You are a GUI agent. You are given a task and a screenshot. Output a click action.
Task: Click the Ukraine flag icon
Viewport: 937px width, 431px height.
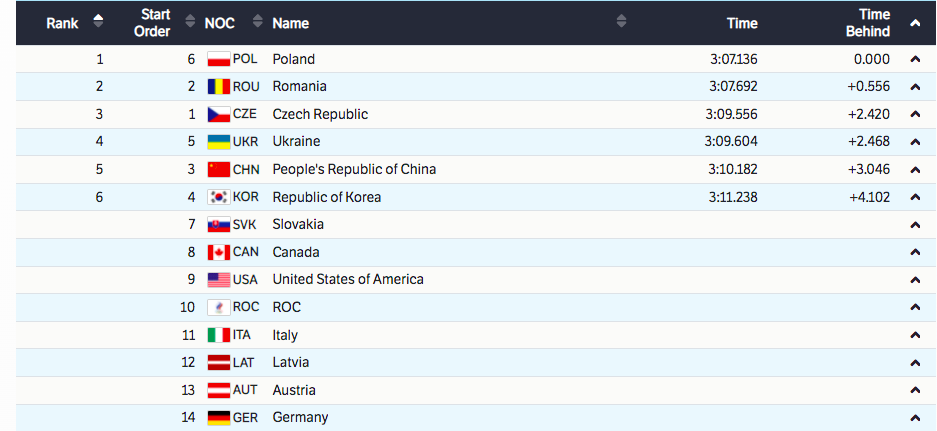point(219,142)
